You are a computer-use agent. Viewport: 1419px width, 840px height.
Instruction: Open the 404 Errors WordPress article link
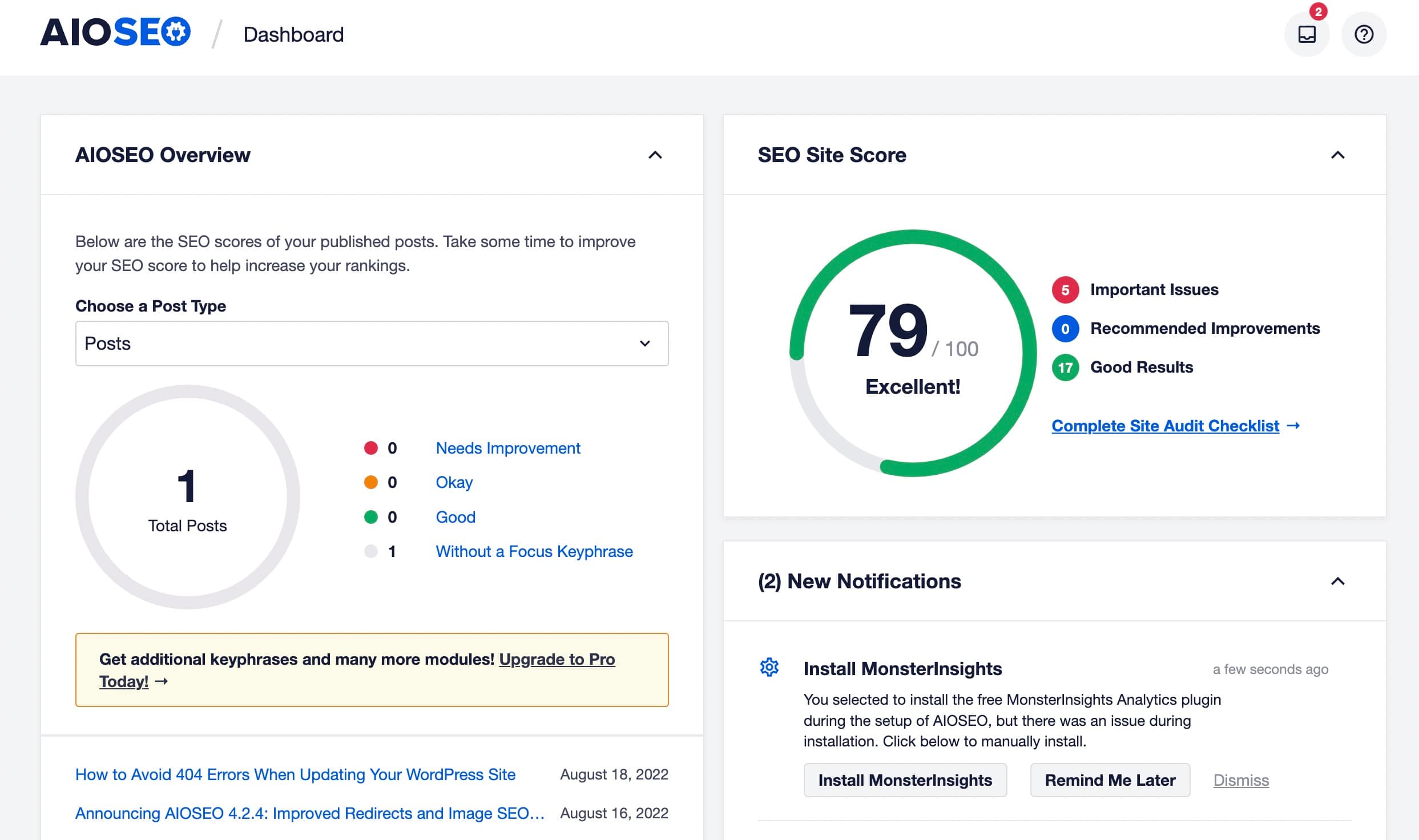295,774
